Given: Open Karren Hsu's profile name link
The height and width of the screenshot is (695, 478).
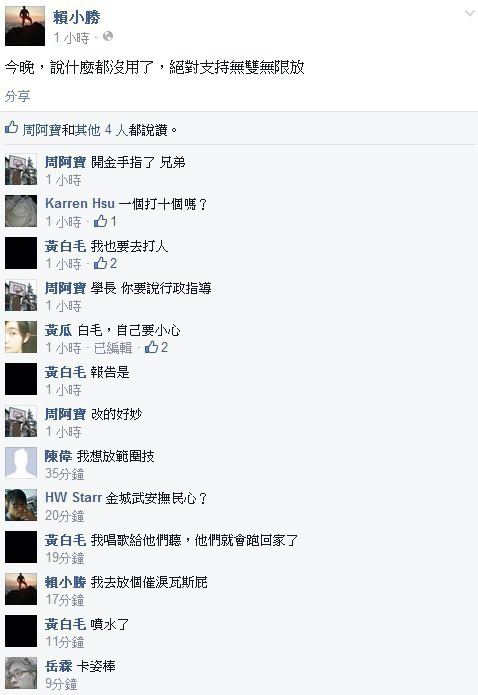Looking at the screenshot, I should [80, 203].
